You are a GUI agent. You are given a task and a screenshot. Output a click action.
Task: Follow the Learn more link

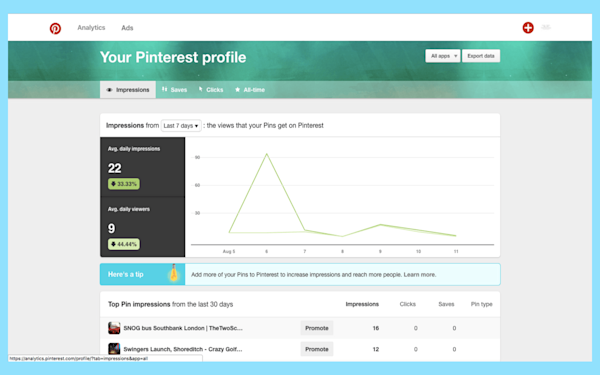[x=420, y=274]
